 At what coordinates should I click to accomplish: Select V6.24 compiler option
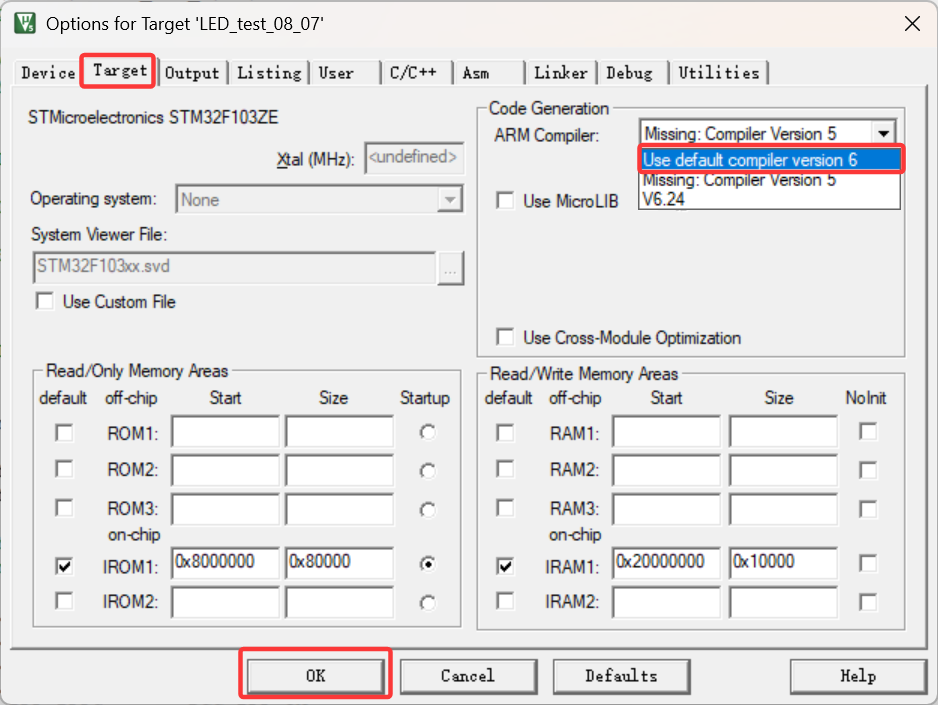click(x=769, y=199)
